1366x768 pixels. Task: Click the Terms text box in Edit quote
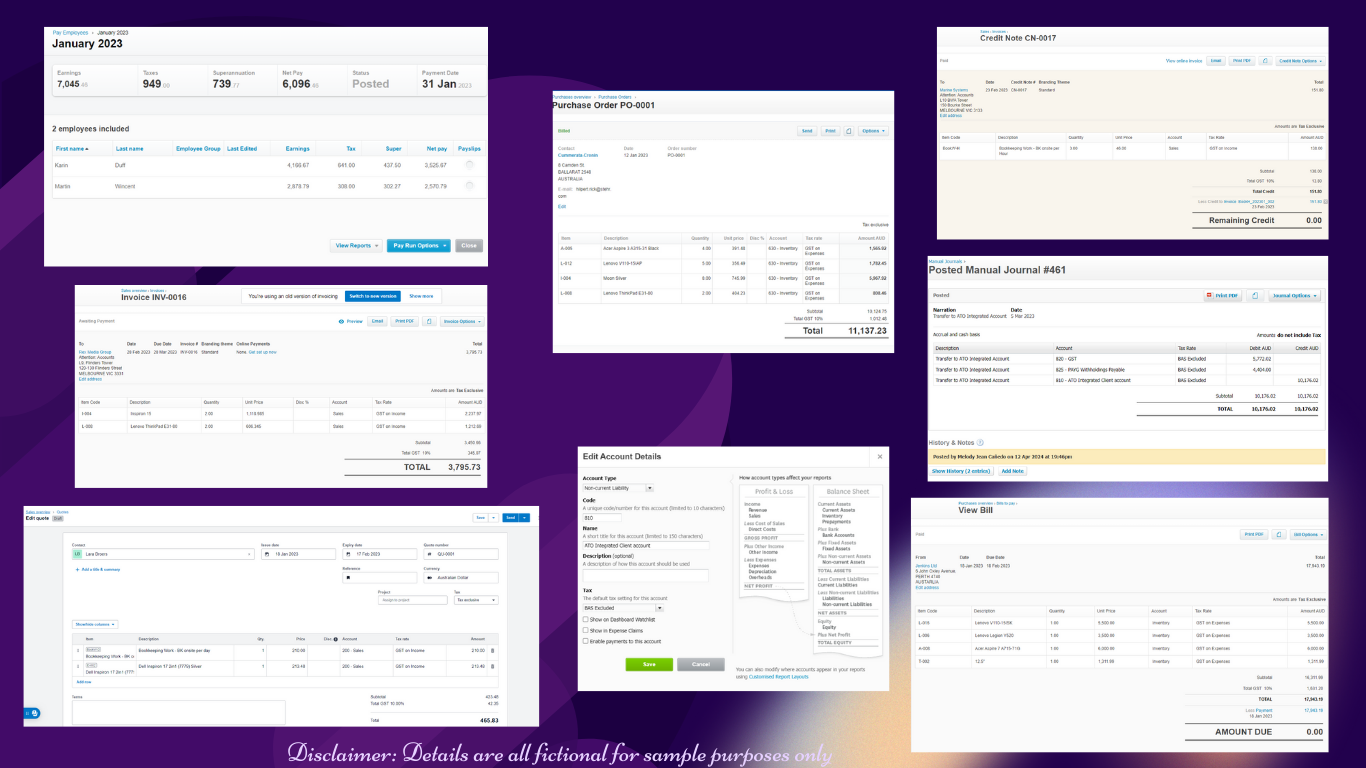pos(178,712)
